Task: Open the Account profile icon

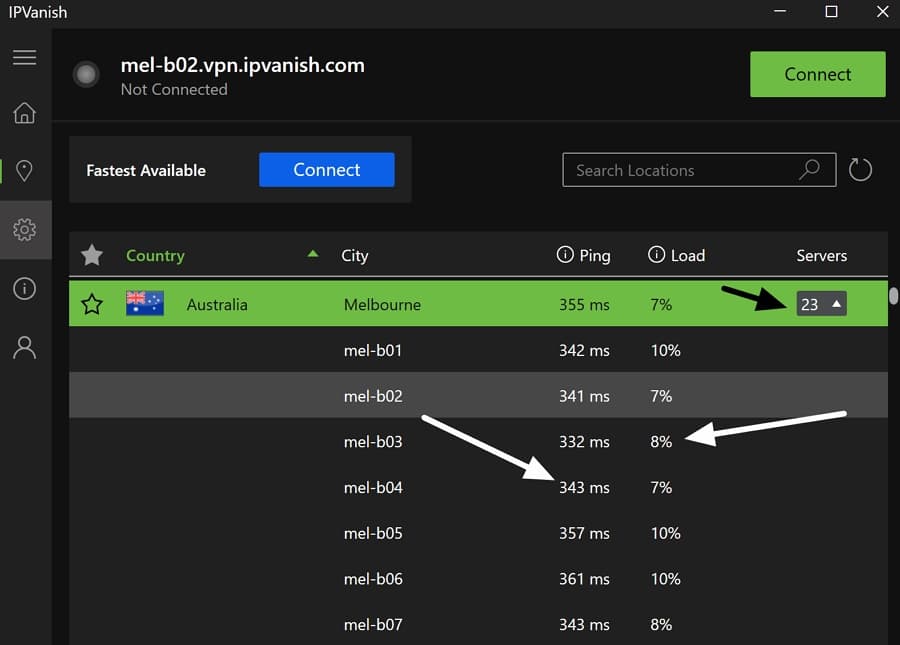Action: (x=25, y=348)
